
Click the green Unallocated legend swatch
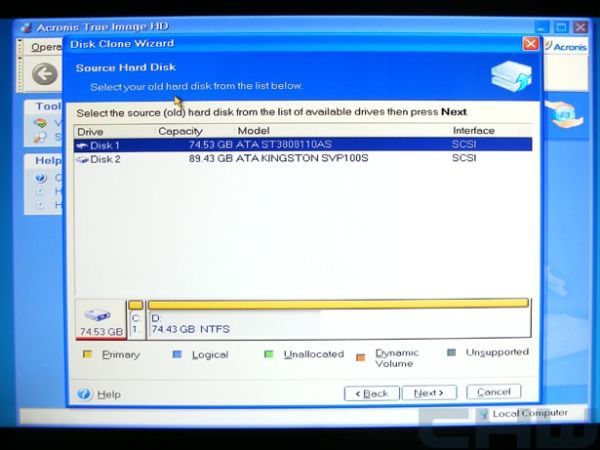(x=269, y=354)
